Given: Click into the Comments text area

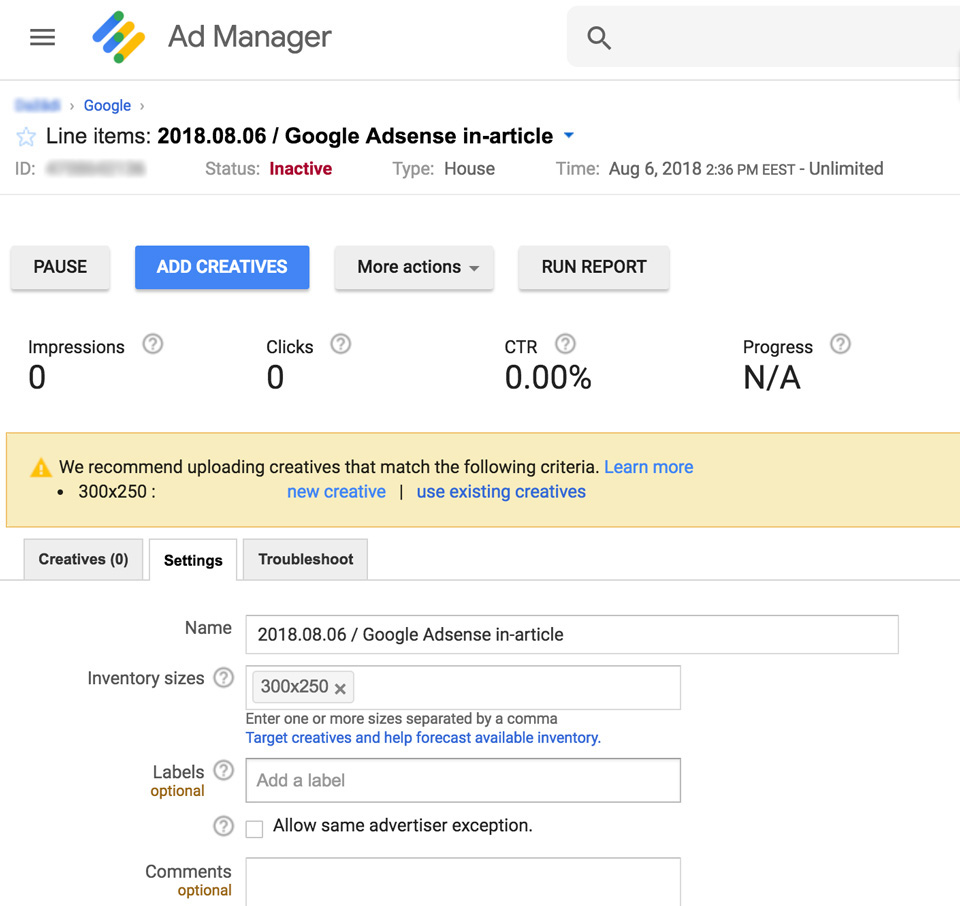Looking at the screenshot, I should 463,882.
